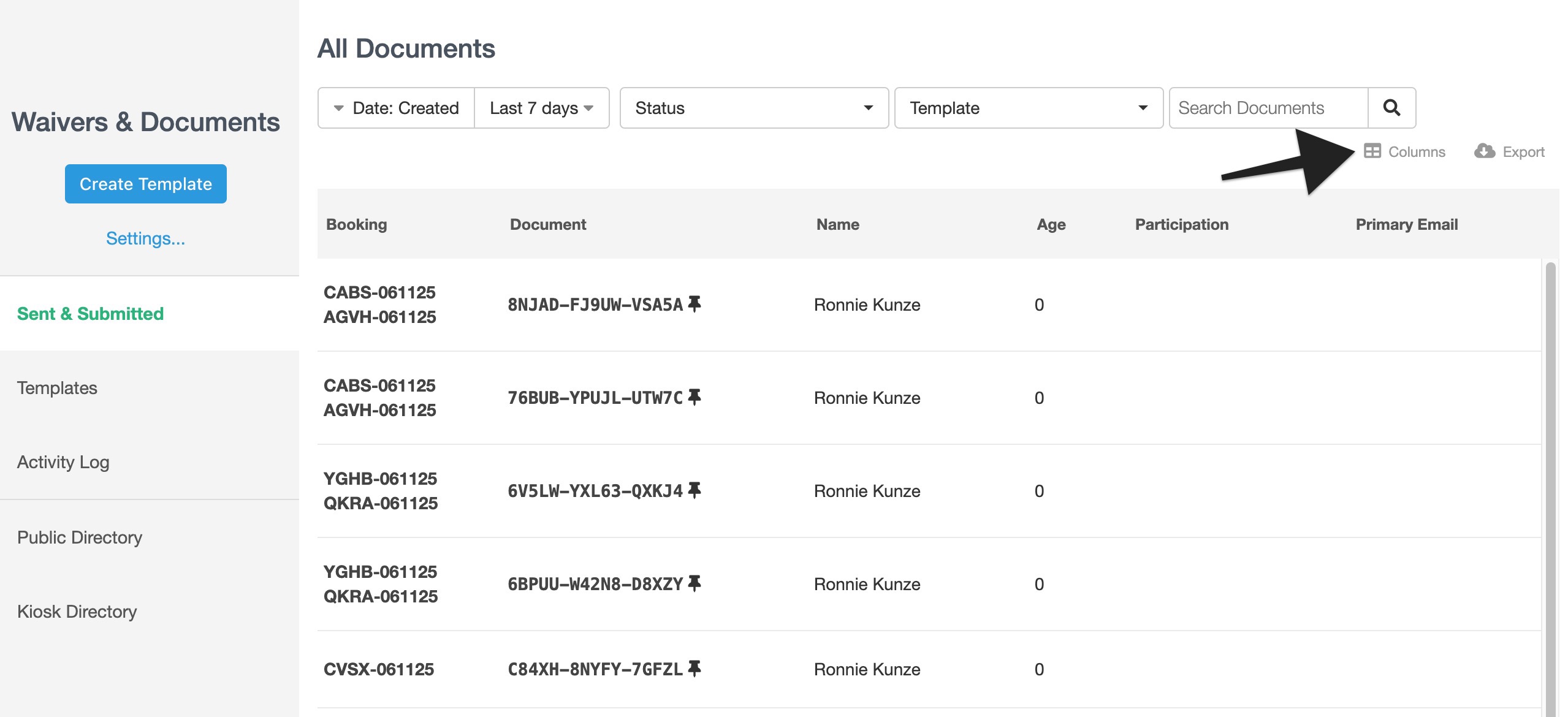Image resolution: width=1568 pixels, height=717 pixels.
Task: Open document 6BPUU-W42N8-D8XZY
Action: (x=595, y=584)
